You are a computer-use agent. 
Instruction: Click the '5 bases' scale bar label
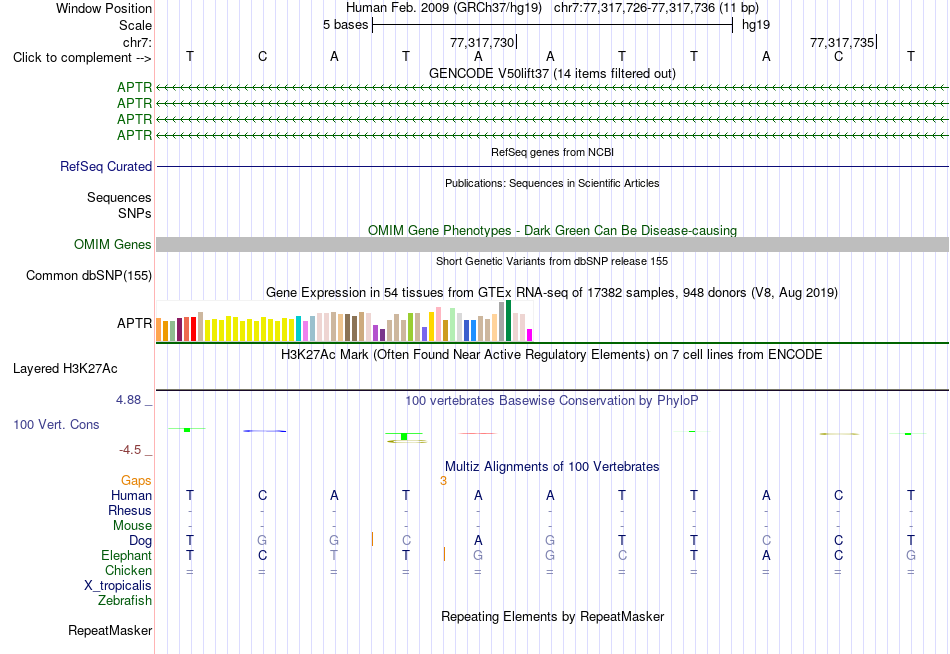point(345,25)
